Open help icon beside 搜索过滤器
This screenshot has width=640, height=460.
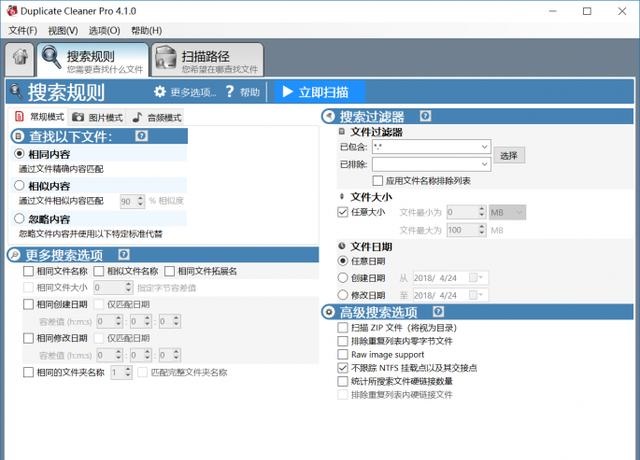coord(425,116)
